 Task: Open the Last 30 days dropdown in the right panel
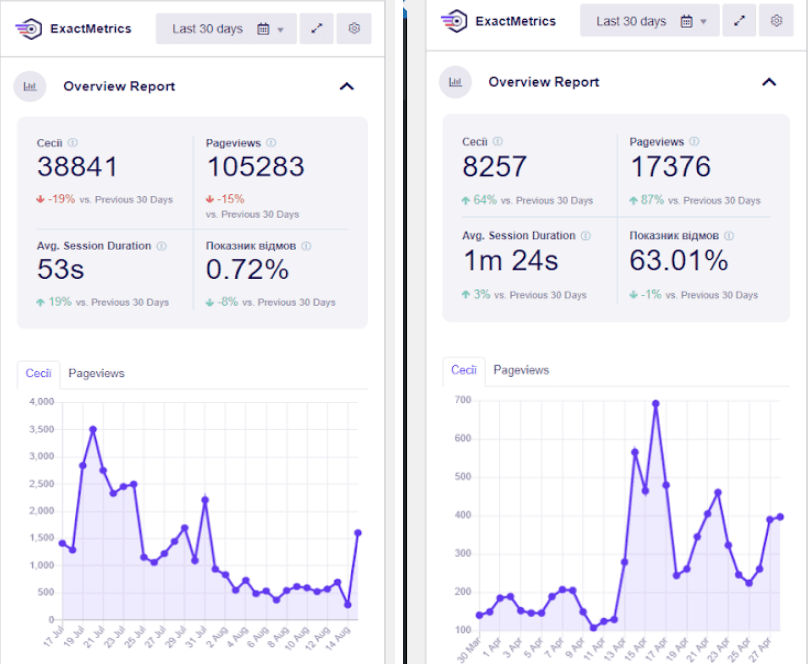coord(650,21)
